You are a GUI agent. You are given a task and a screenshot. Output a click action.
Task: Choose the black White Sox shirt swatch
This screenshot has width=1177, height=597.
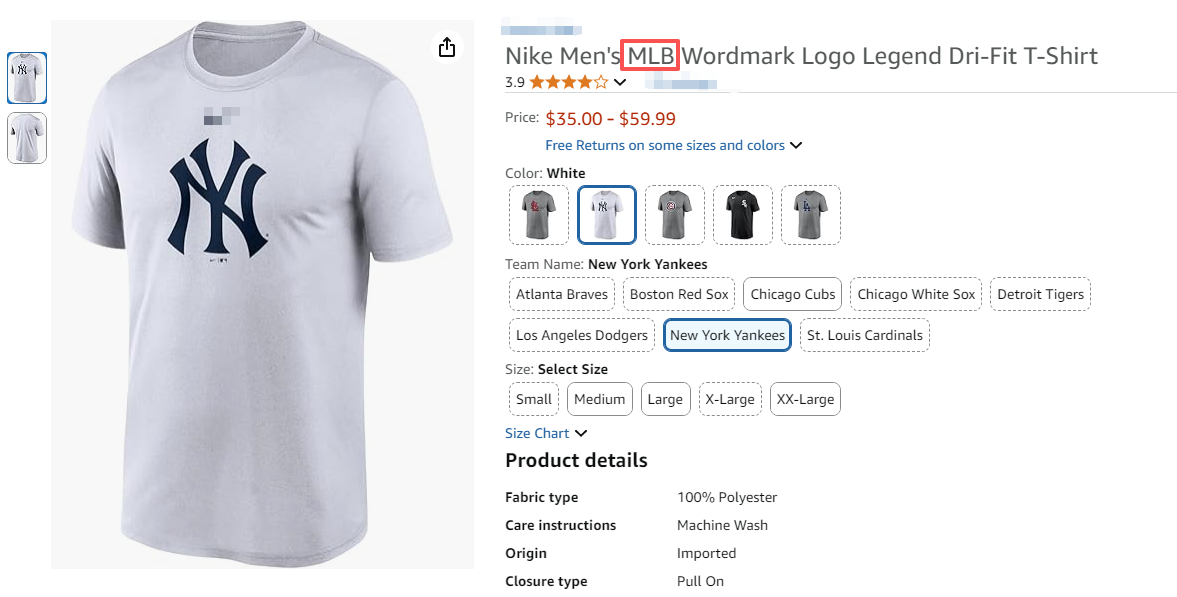coord(743,215)
